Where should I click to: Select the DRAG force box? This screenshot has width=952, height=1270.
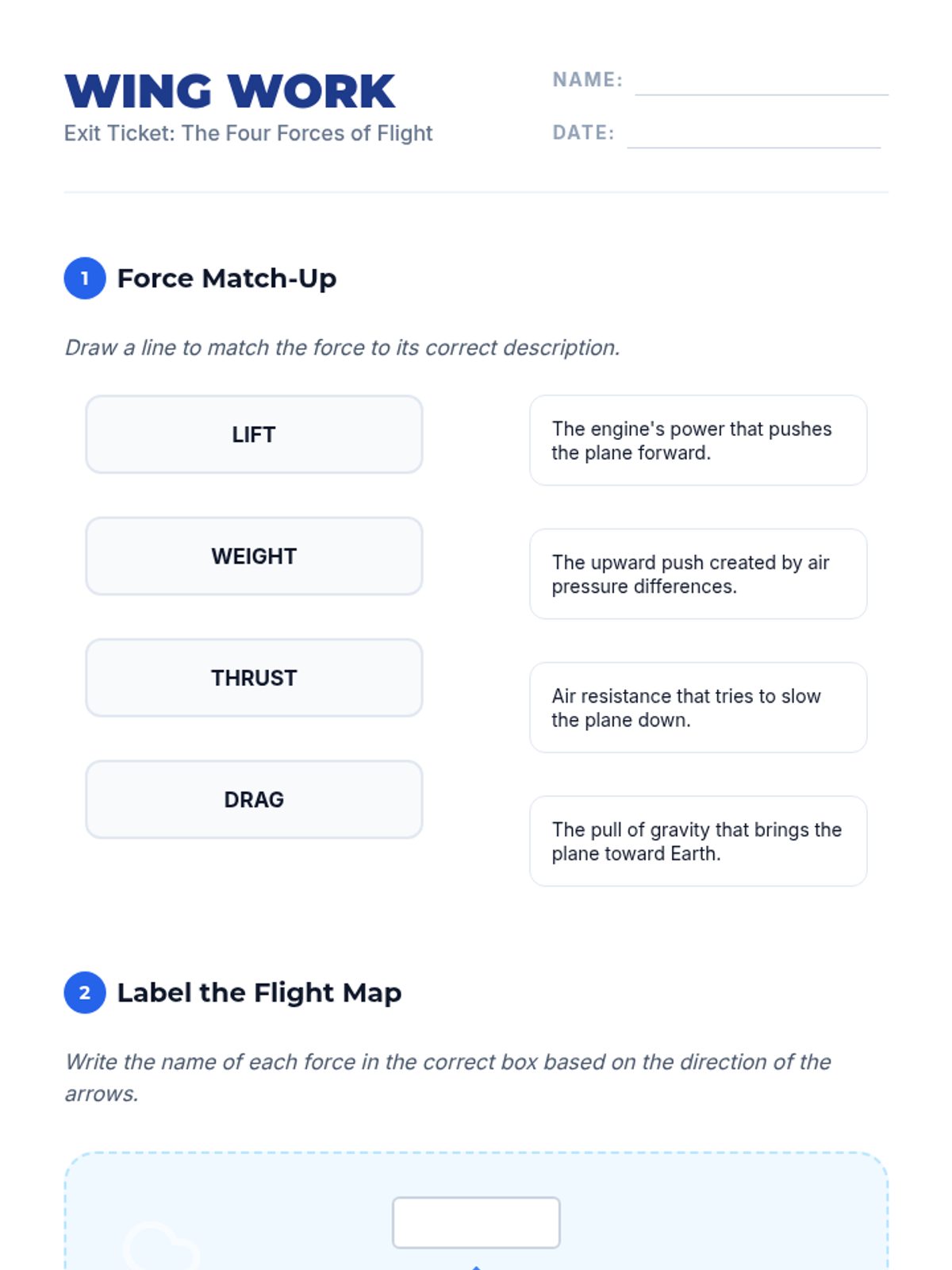click(x=254, y=799)
